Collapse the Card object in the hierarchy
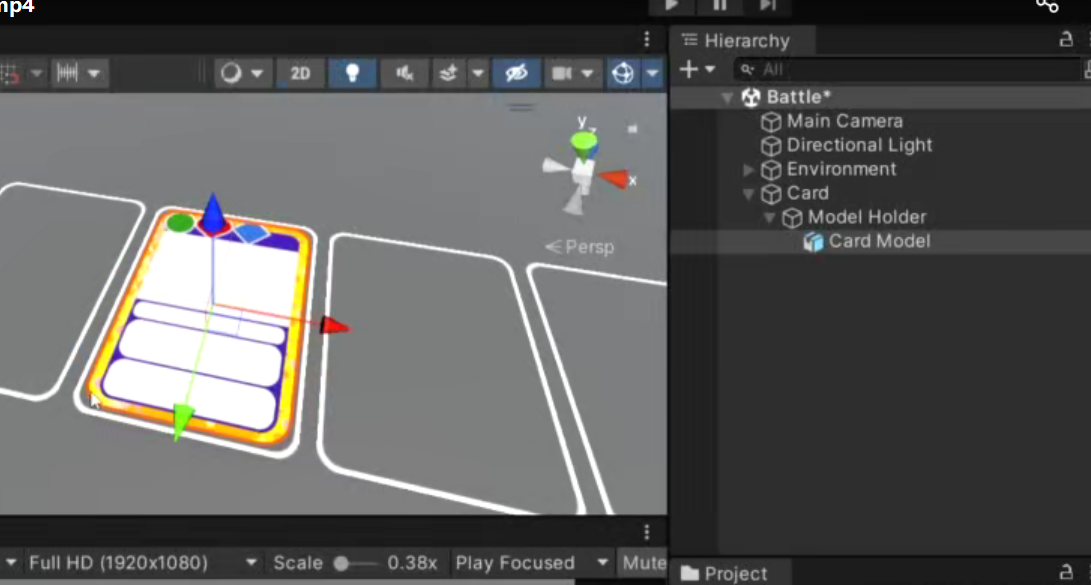Screen dimensions: 1091x585 (749, 193)
